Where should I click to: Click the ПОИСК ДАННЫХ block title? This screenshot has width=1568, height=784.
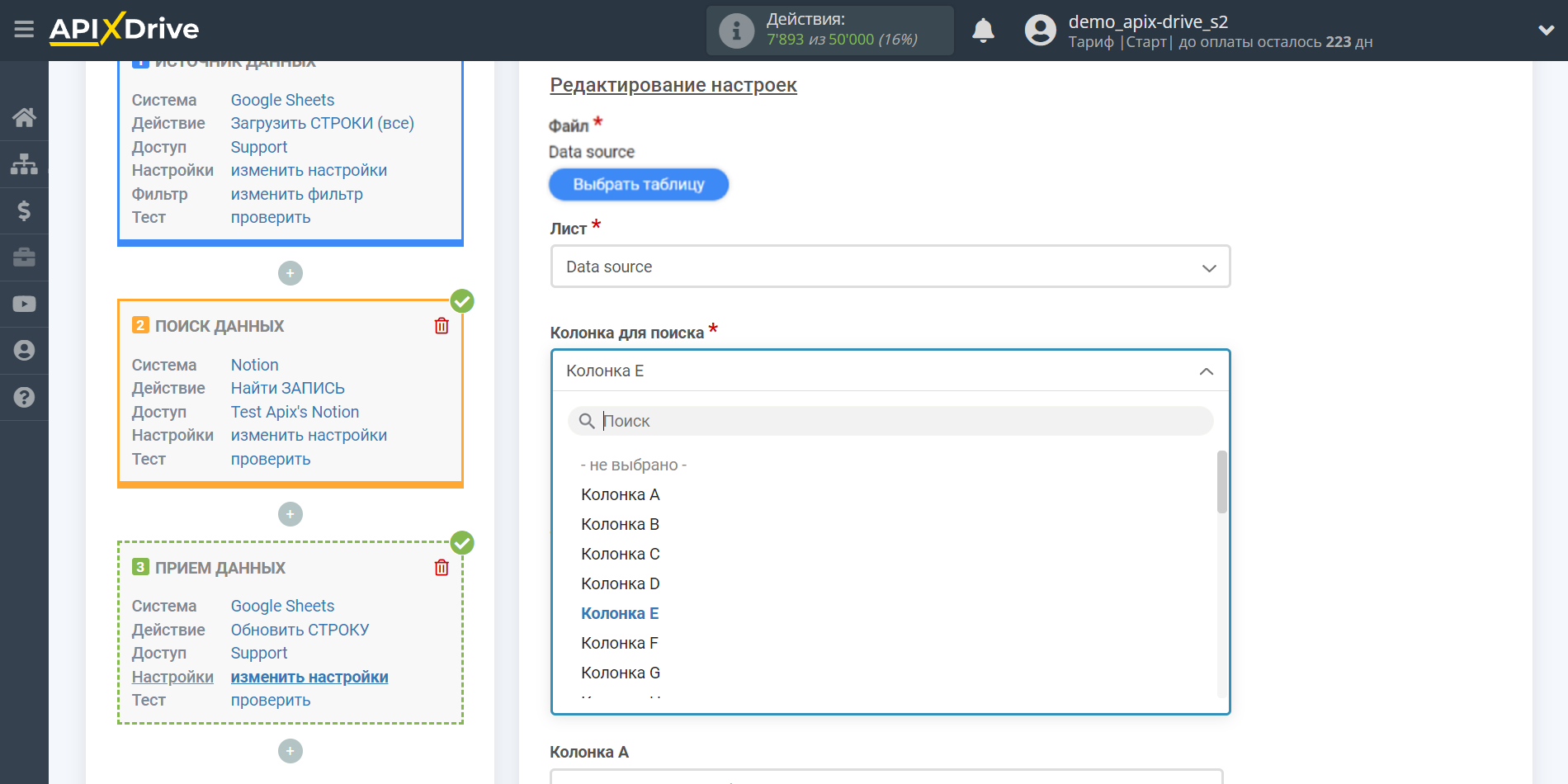coord(220,326)
